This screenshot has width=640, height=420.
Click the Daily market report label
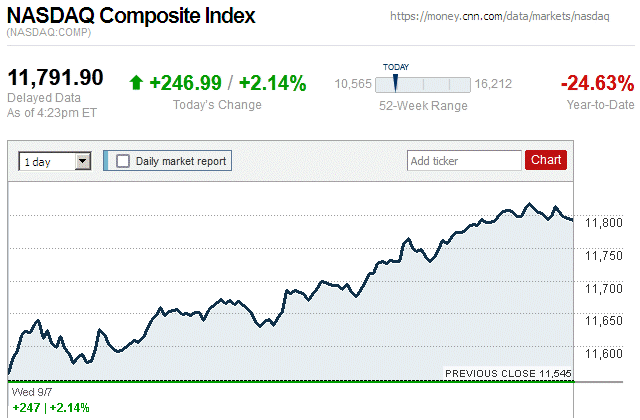coord(181,160)
